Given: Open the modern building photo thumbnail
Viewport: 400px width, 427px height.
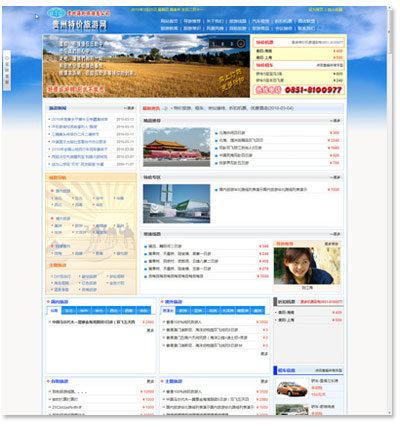Looking at the screenshot, I should 177,203.
